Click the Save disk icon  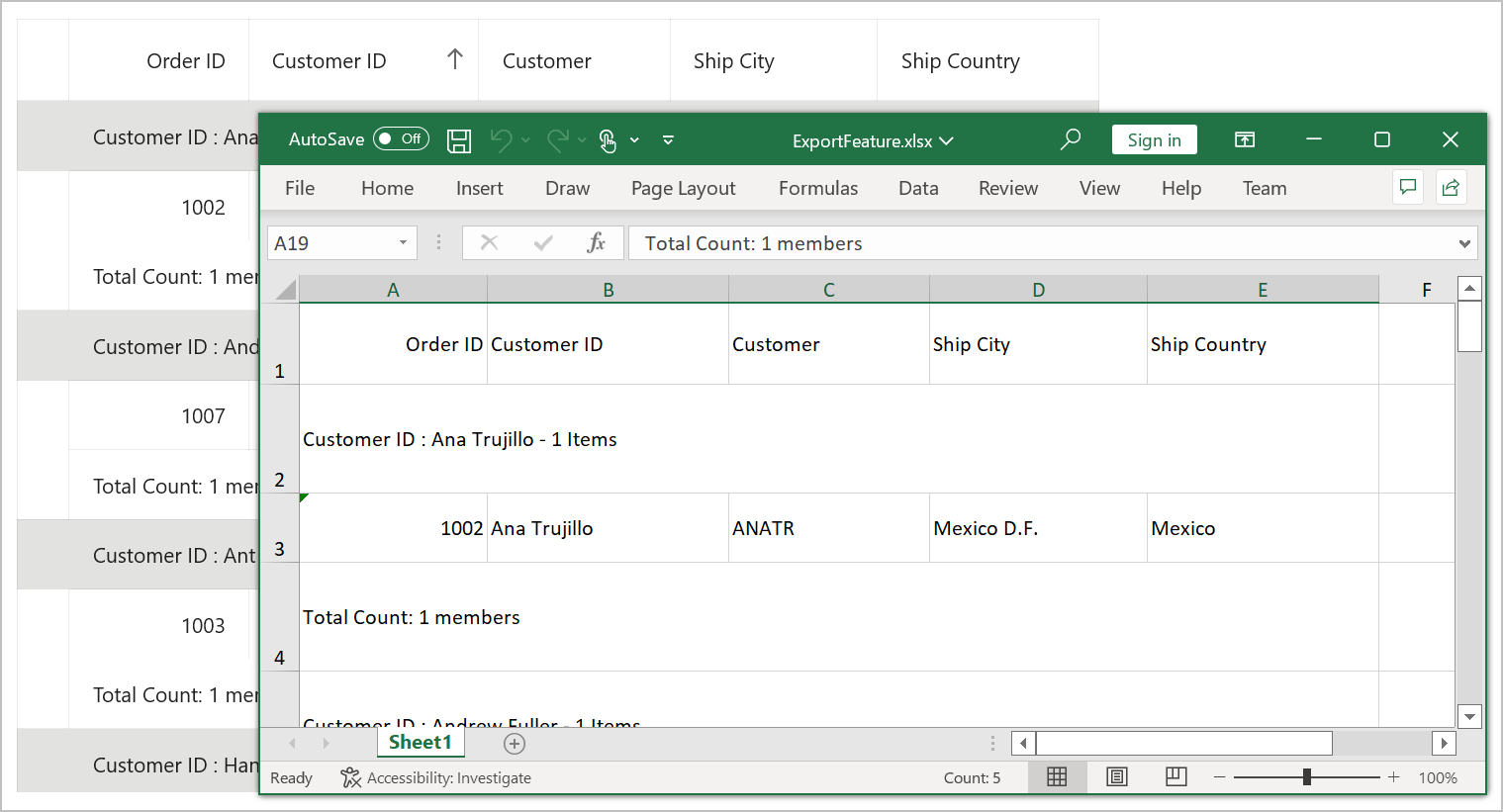click(x=459, y=140)
